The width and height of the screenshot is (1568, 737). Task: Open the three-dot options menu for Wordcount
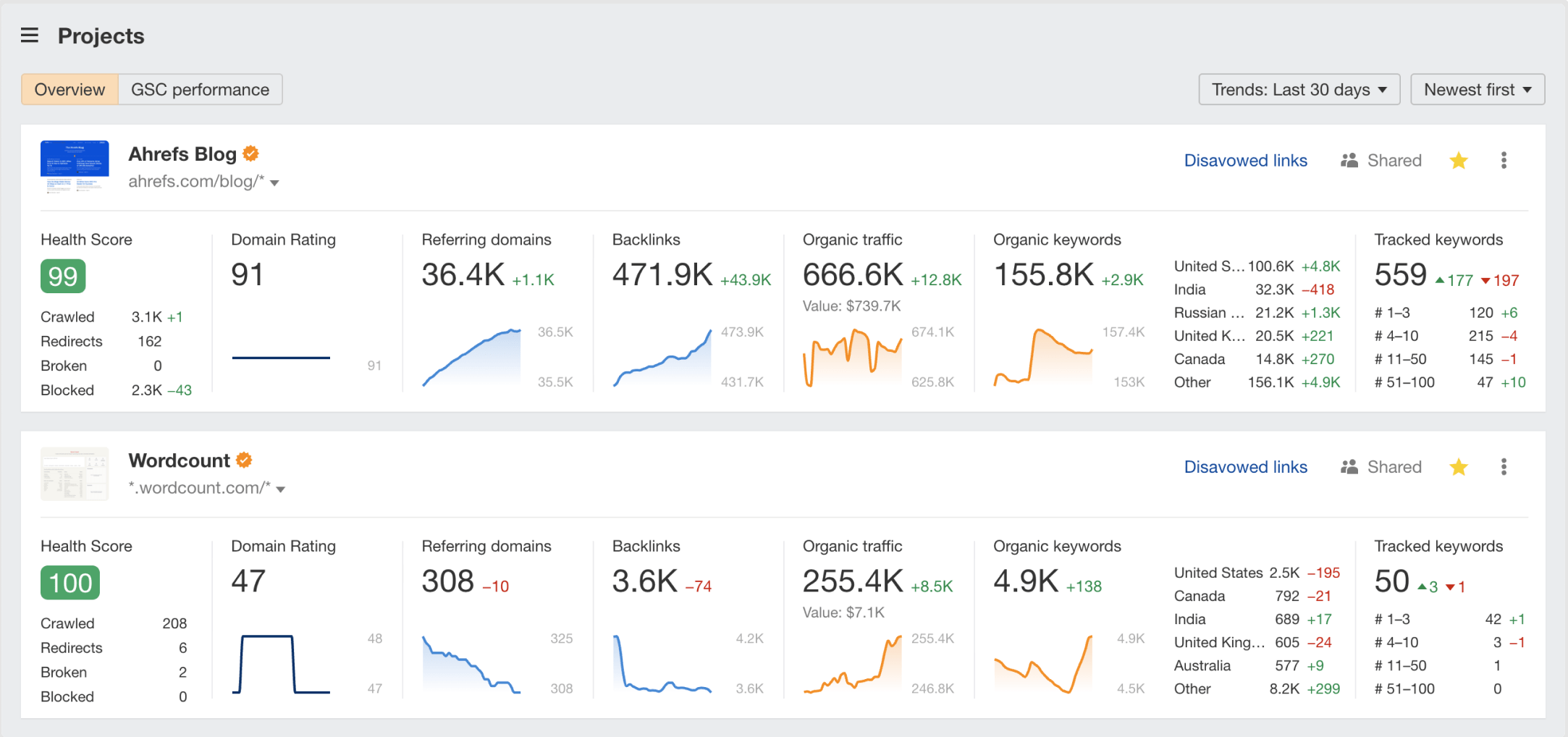1504,467
